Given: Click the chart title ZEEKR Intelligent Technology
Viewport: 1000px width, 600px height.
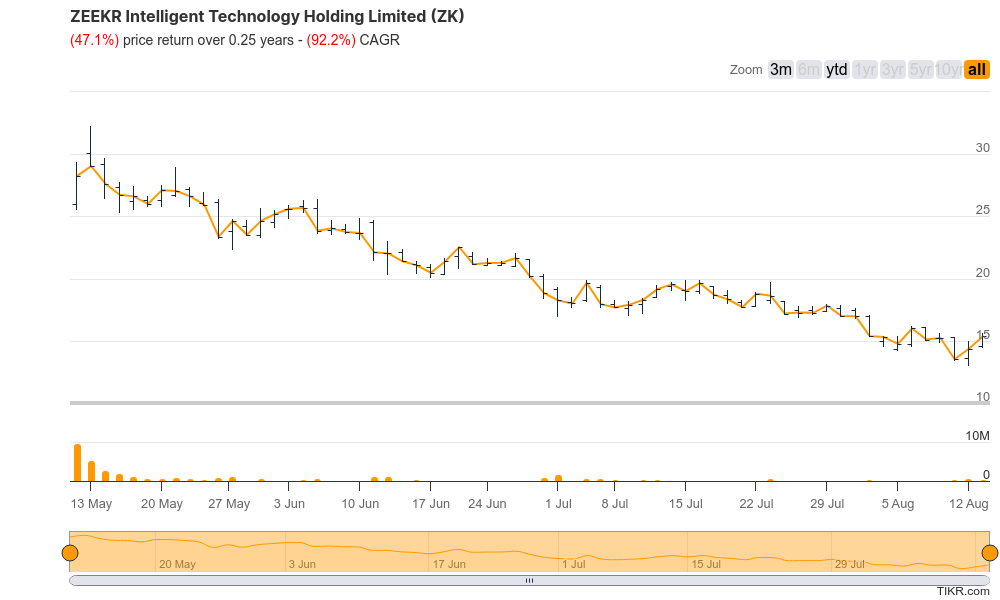Looking at the screenshot, I should pyautogui.click(x=265, y=16).
